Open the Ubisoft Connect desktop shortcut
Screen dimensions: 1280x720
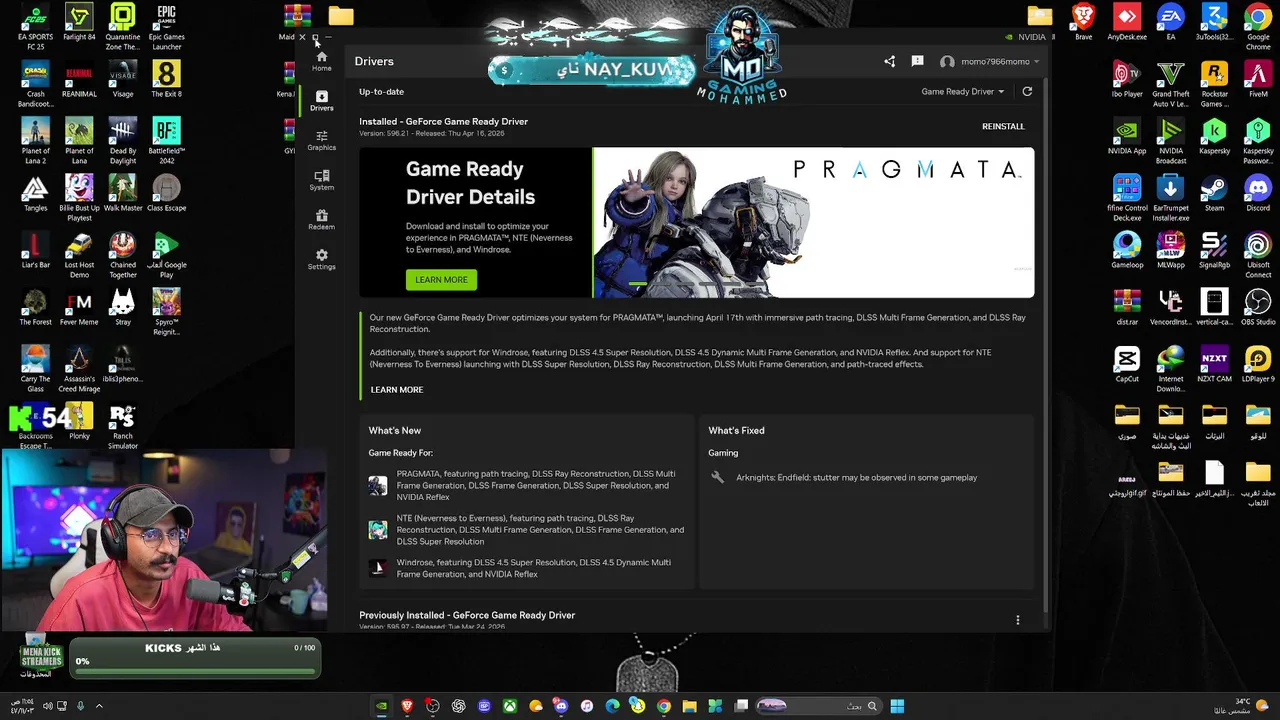[1258, 256]
